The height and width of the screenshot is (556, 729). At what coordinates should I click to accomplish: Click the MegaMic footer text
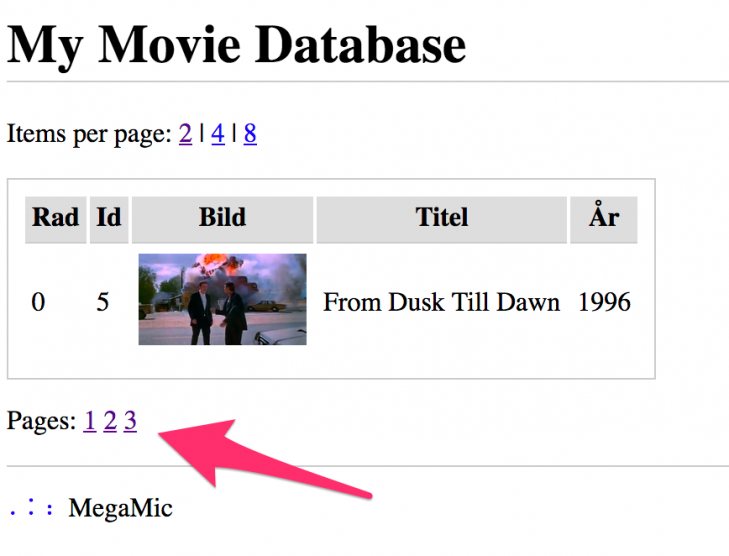120,508
